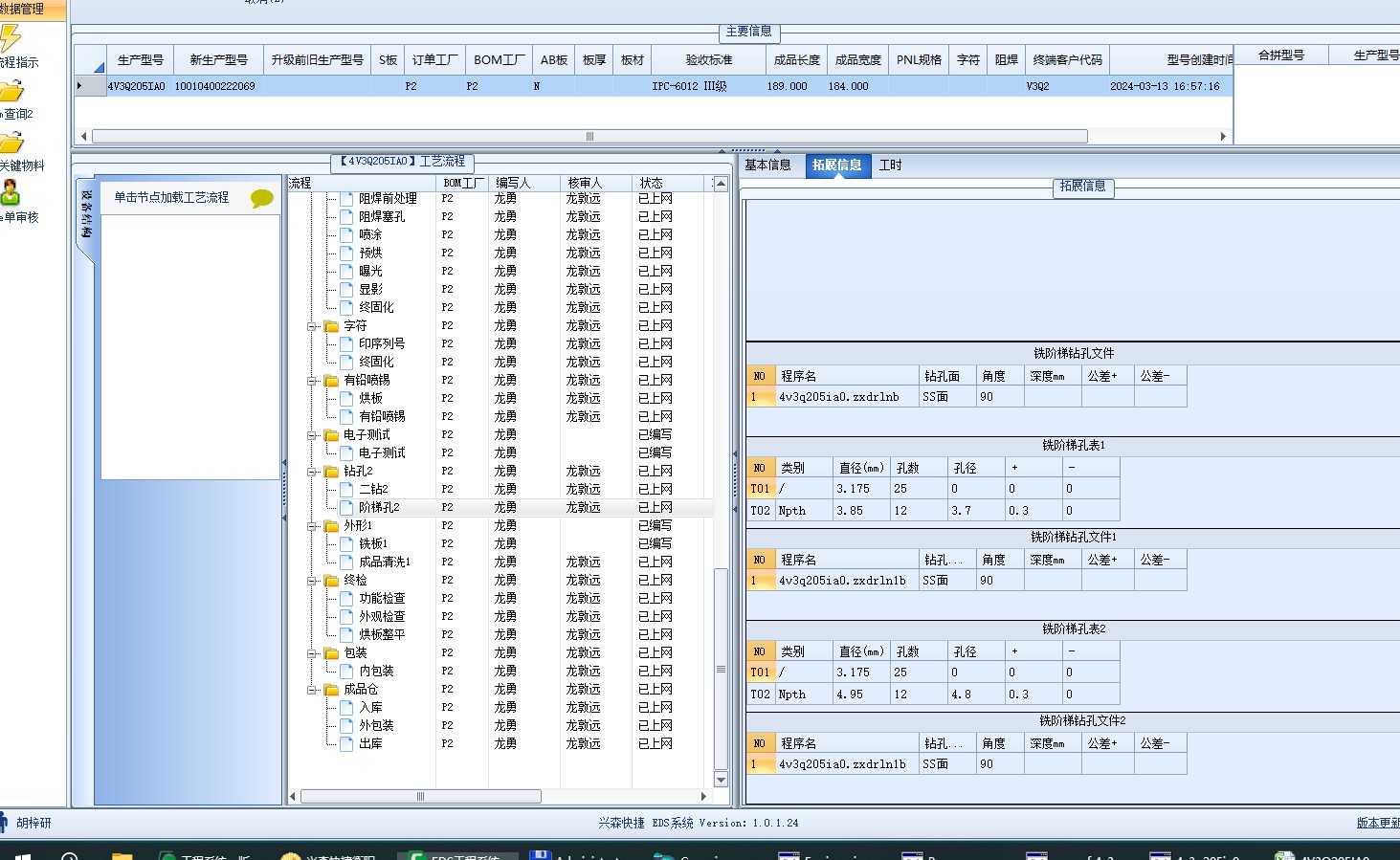
Task: Collapse the 钻孔2 tree branch
Action: pyautogui.click(x=312, y=473)
